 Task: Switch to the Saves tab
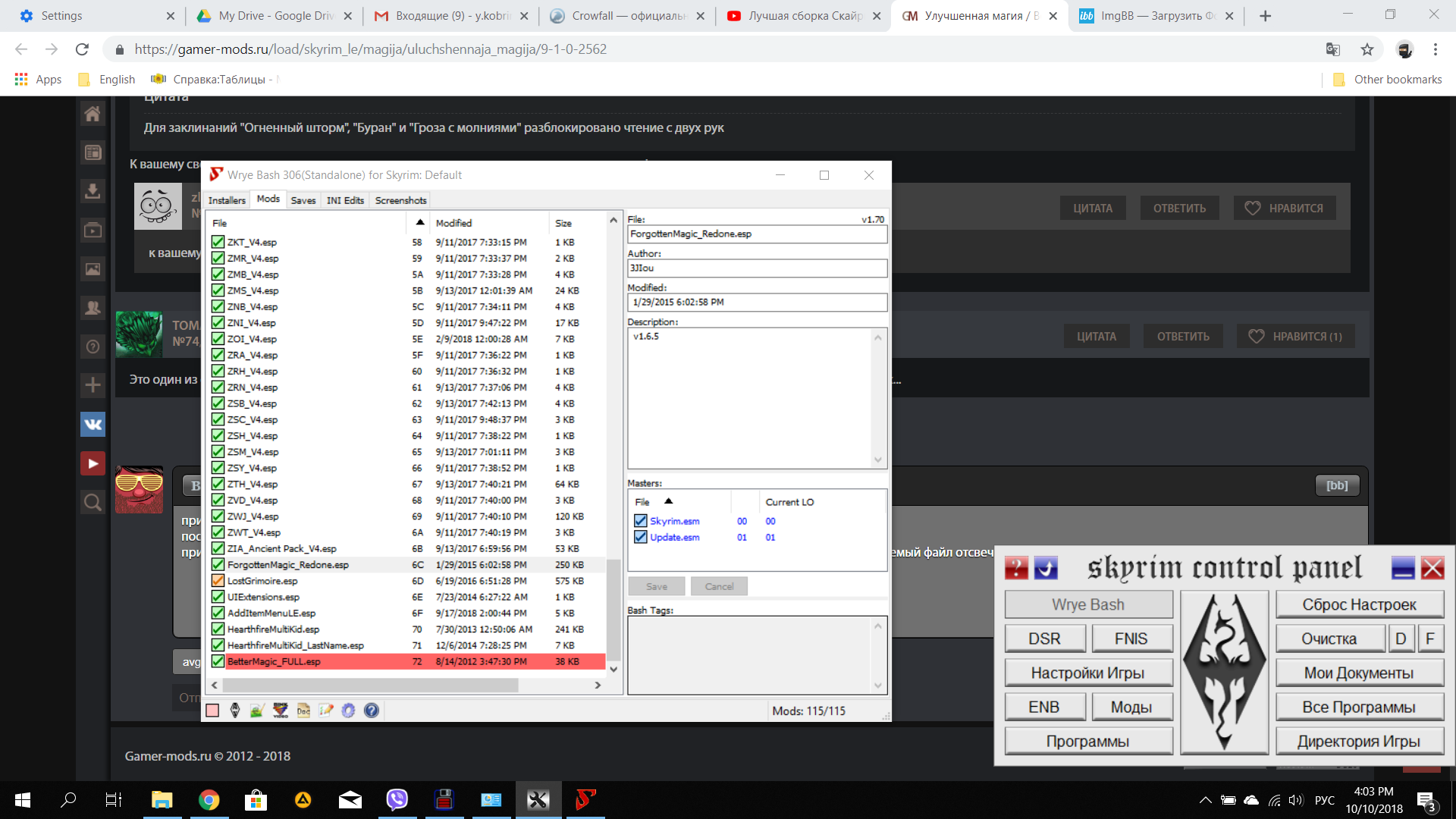coord(303,200)
